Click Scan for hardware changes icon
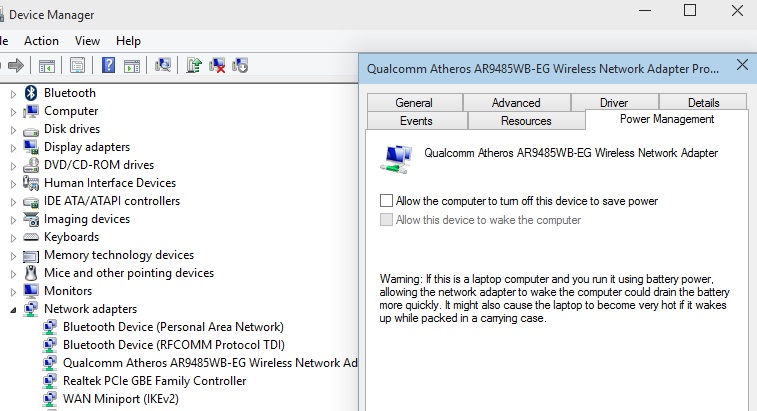Image resolution: width=757 pixels, height=411 pixels. click(163, 65)
